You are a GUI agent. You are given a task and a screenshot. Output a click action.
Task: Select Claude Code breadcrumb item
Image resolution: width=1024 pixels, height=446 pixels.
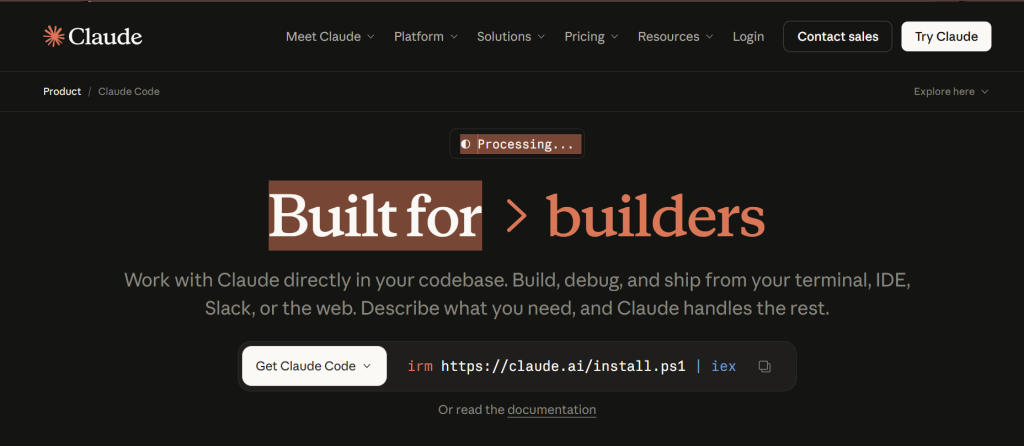[x=129, y=92]
